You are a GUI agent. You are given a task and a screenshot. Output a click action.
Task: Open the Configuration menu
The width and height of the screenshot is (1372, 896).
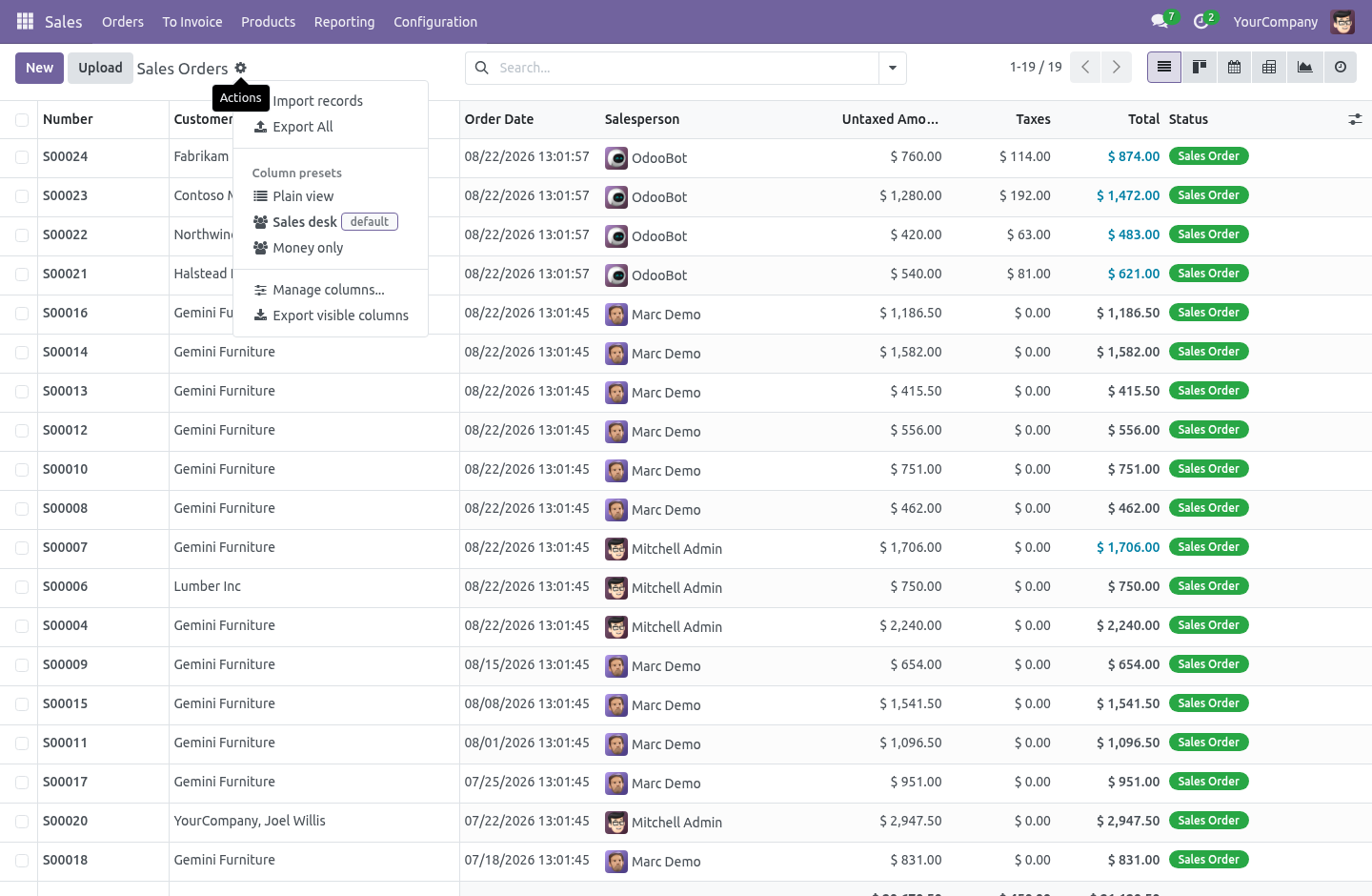coord(435,22)
